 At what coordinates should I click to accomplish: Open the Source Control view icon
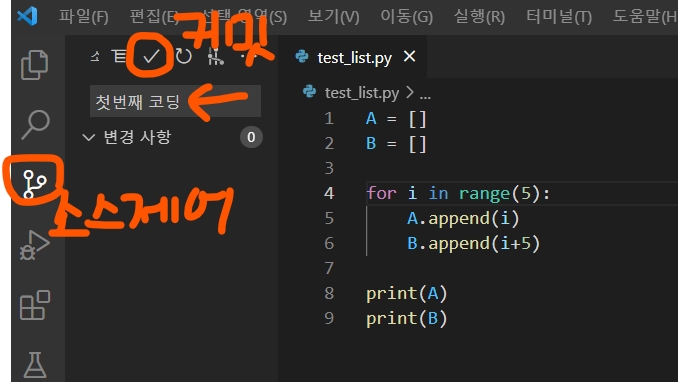point(35,184)
